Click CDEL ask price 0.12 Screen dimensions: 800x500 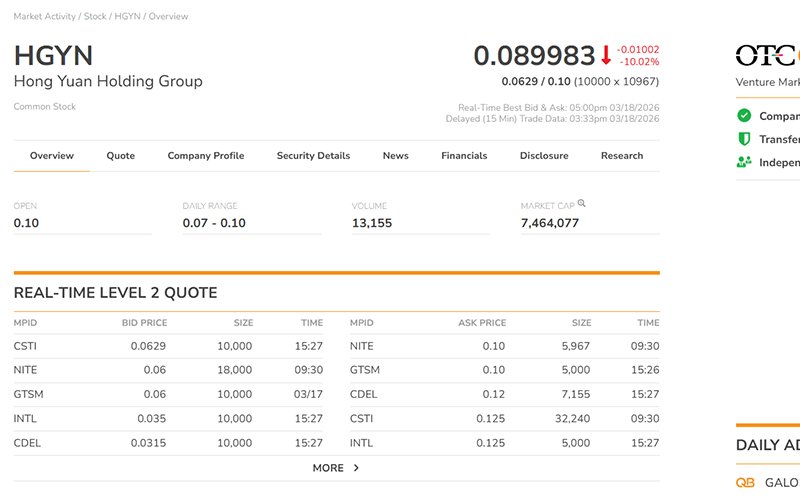click(493, 394)
